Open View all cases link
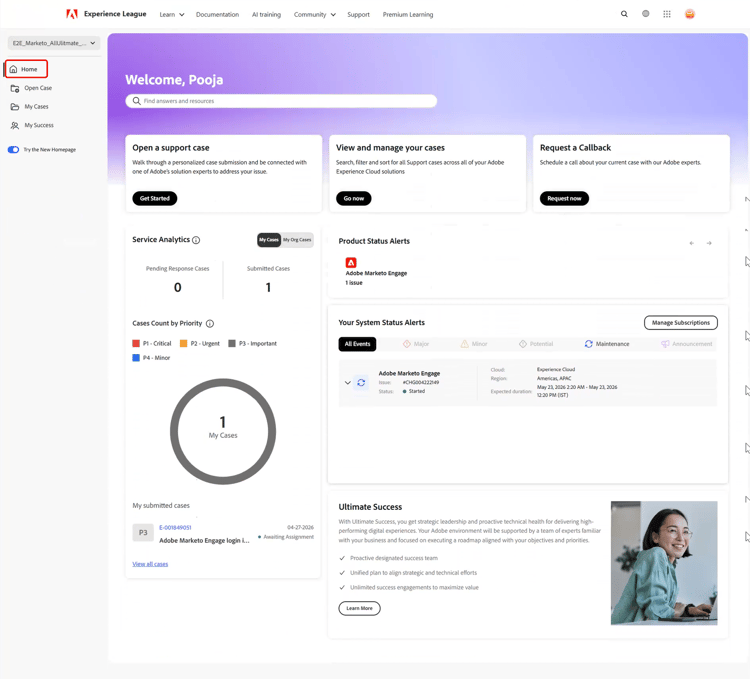Image resolution: width=750 pixels, height=679 pixels. pyautogui.click(x=150, y=564)
